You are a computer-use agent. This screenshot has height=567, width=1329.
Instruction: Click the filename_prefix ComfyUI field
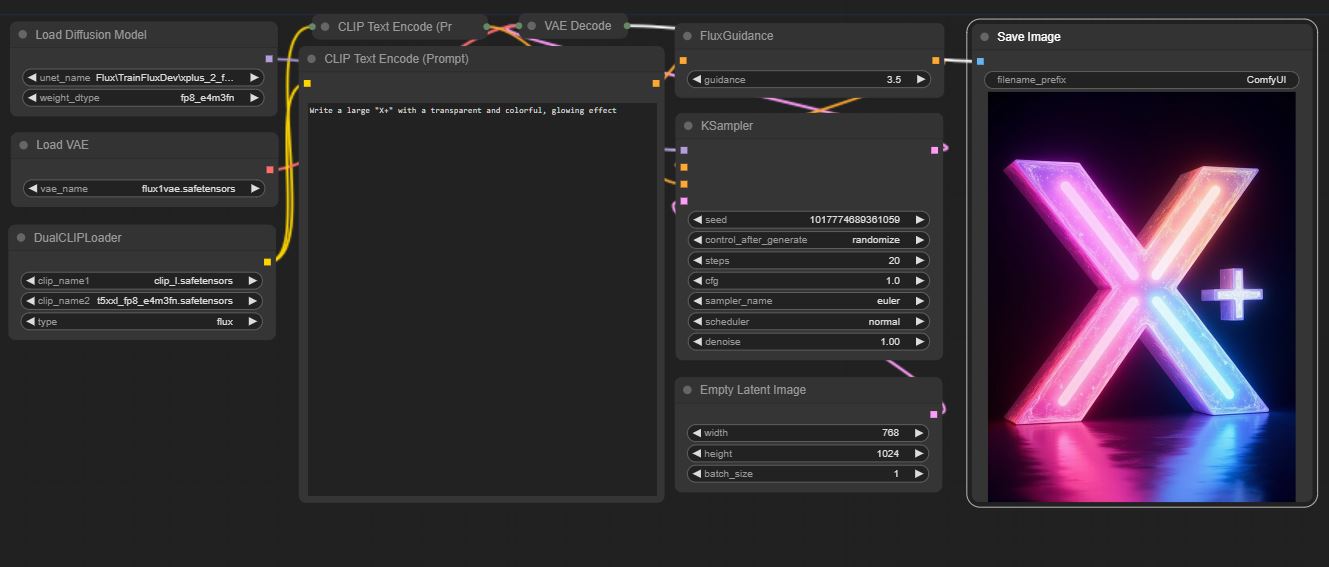tap(1141, 80)
